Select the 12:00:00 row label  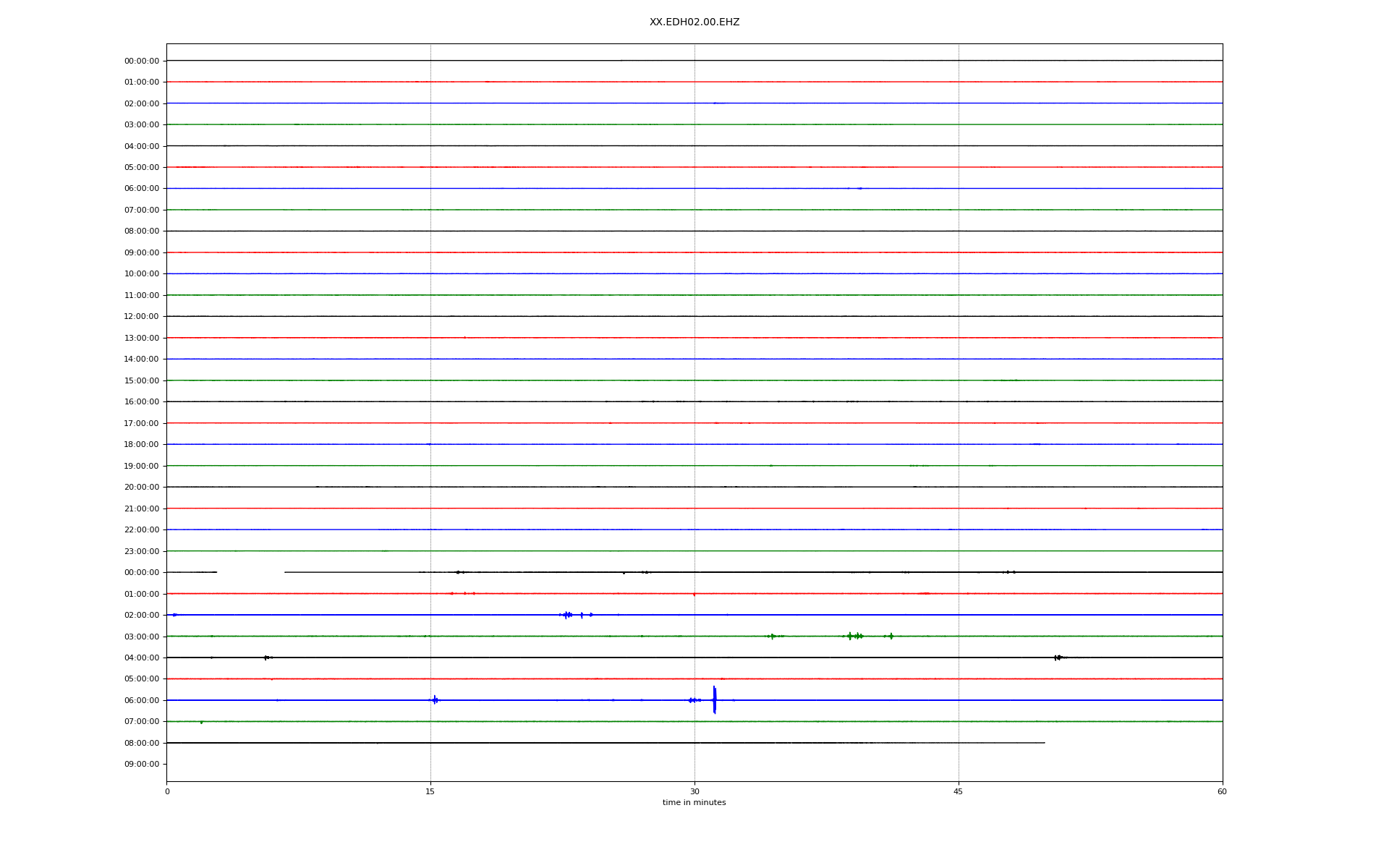tap(141, 317)
